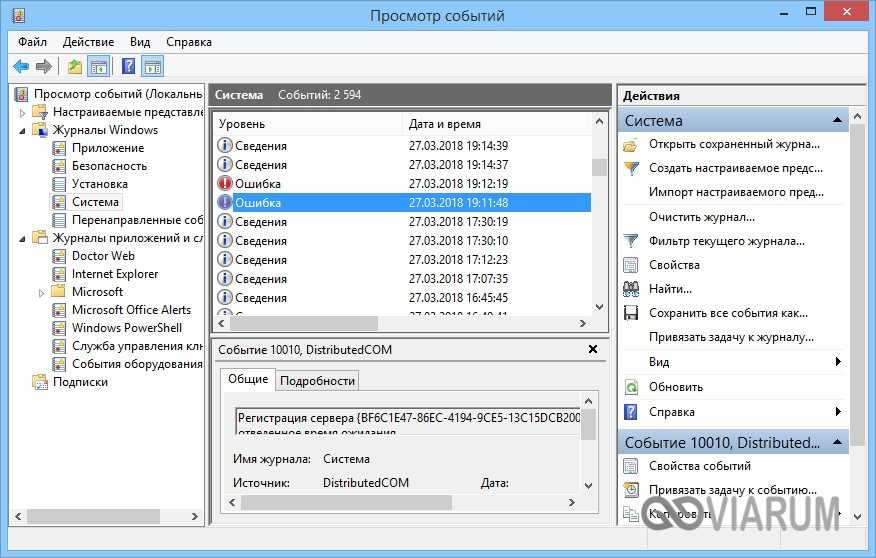Image resolution: width=876 pixels, height=558 pixels.
Task: Open the Вид submenu arrow in actions
Action: point(838,362)
